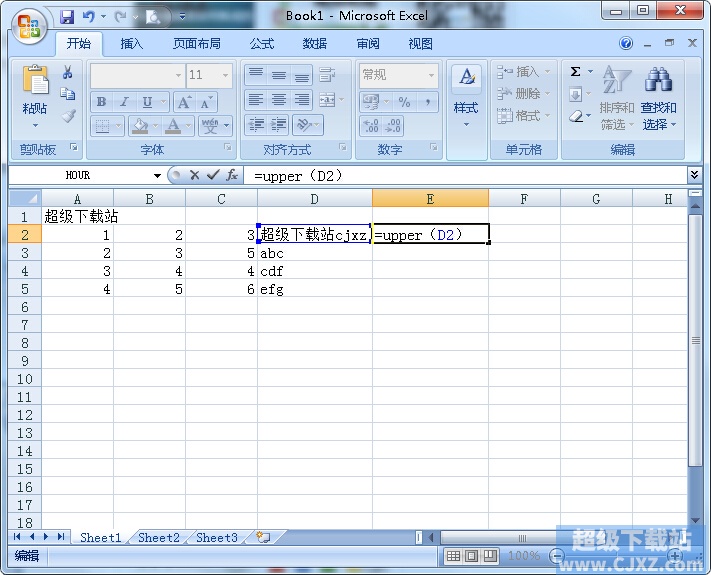Open the Review ribbon tab

pos(368,44)
